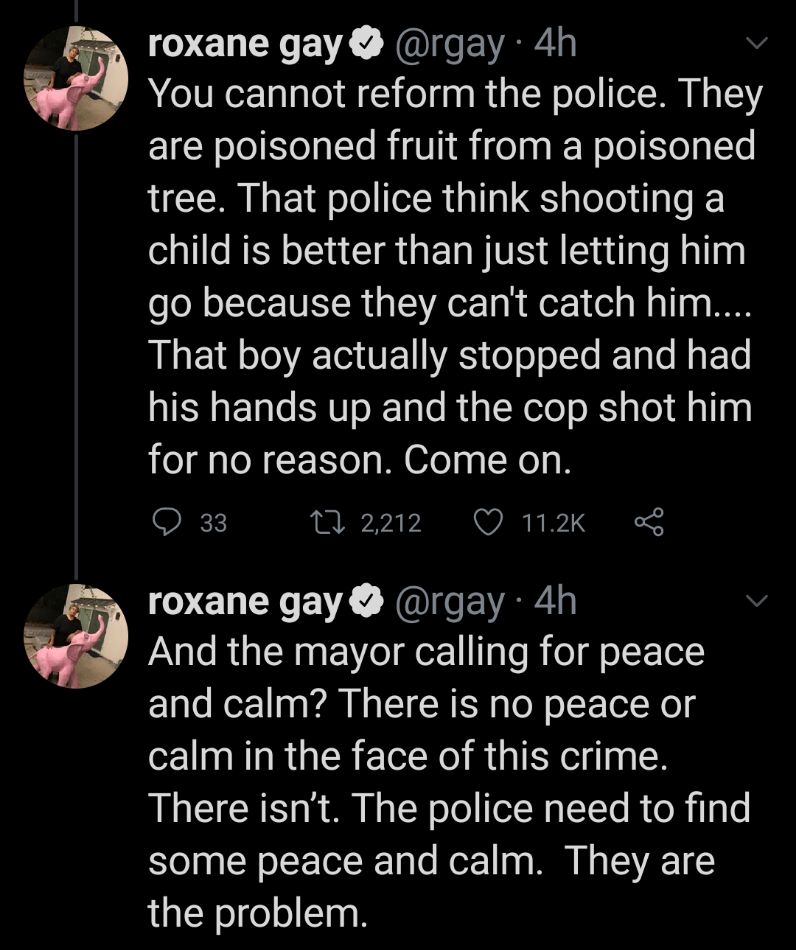Viewport: 796px width, 950px height.
Task: Tap the share icon on first tweet
Action: 651,521
